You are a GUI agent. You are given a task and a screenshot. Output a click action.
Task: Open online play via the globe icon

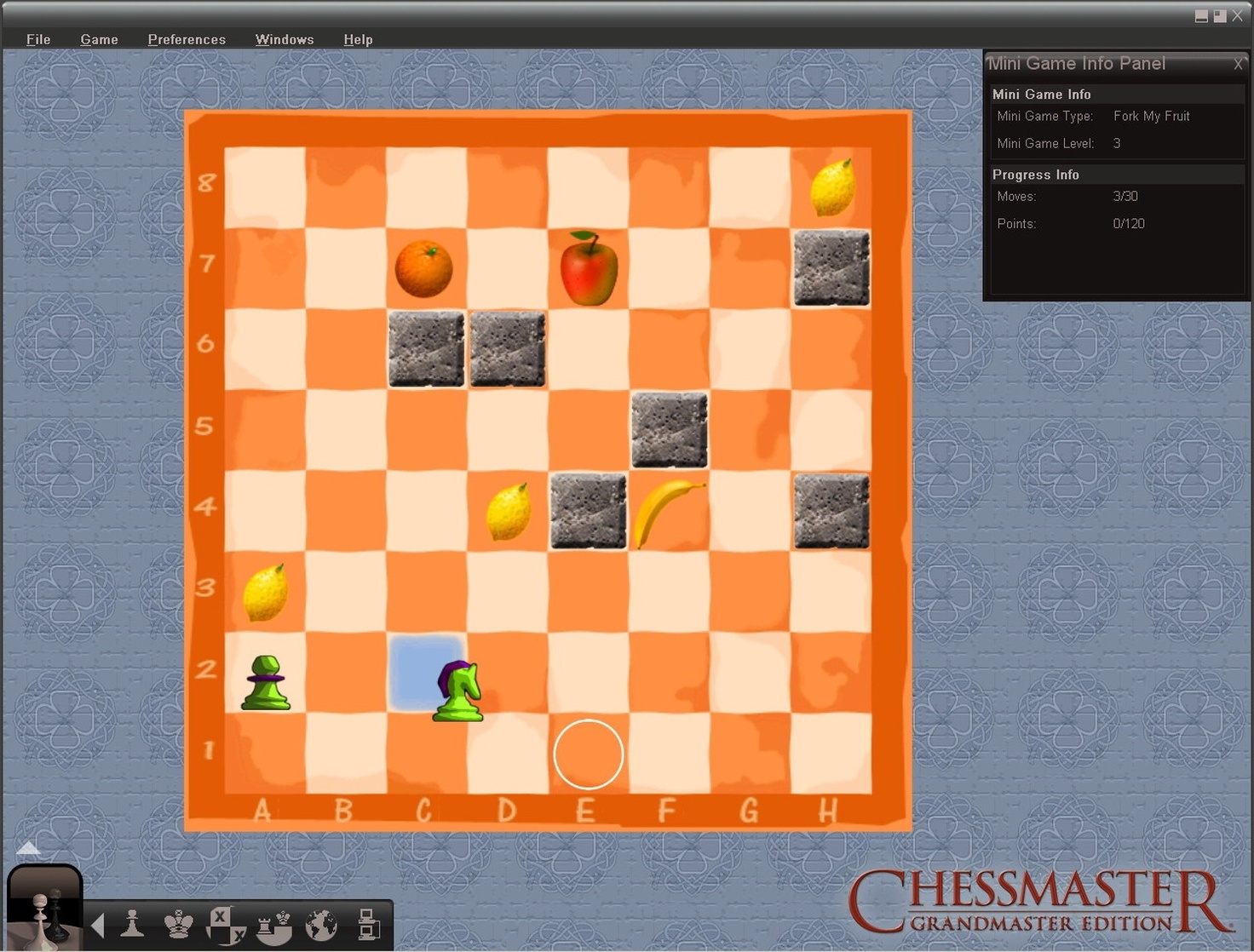pos(321,925)
